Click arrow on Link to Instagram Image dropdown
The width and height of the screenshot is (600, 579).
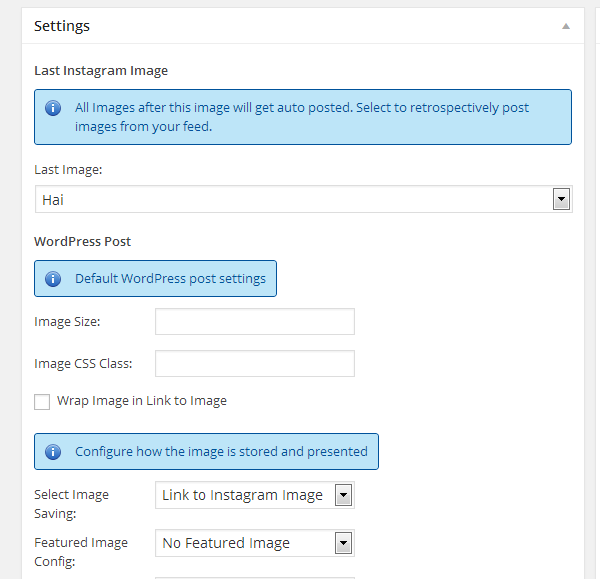point(343,495)
